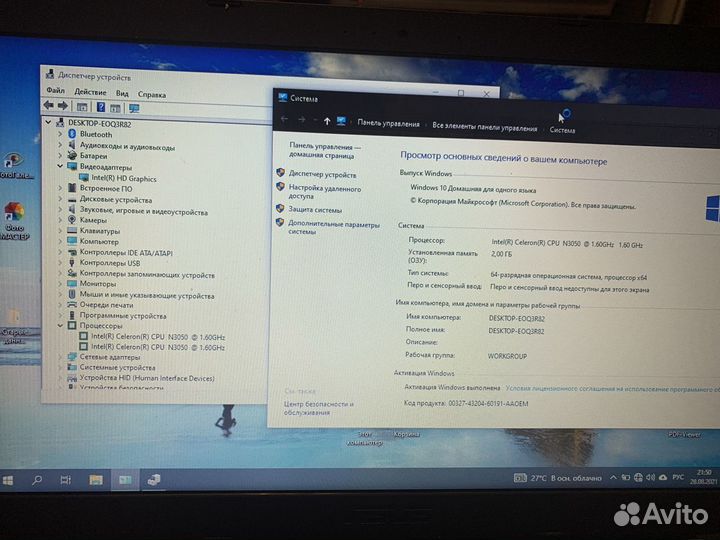Click the up arrow in Система window
Viewport: 720px width, 540px height.
[x=327, y=121]
